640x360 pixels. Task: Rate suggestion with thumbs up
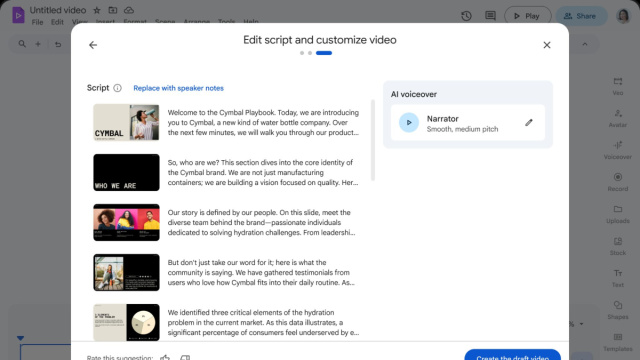pyautogui.click(x=165, y=358)
